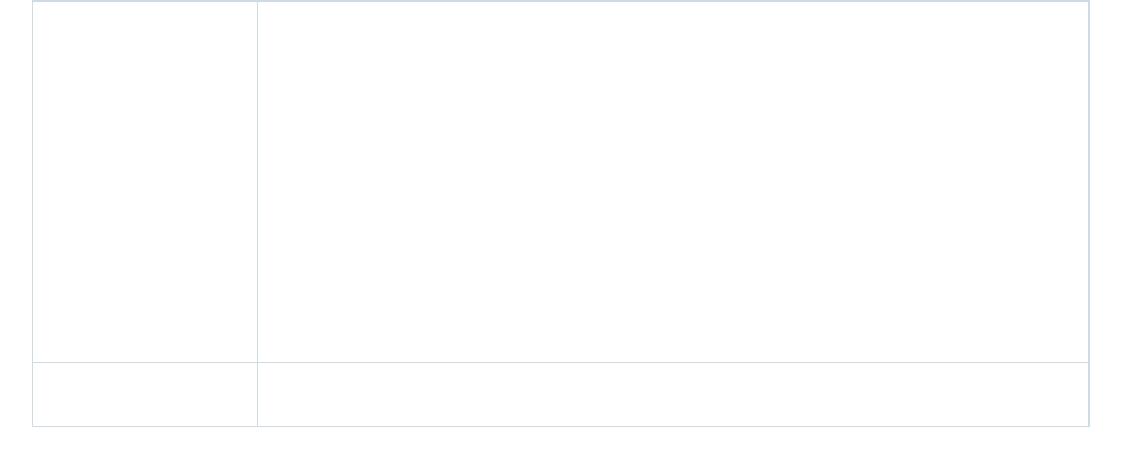This screenshot has height=451, width=1121.
Task: Click inside the tall empty left table cell
Action: coord(145,182)
